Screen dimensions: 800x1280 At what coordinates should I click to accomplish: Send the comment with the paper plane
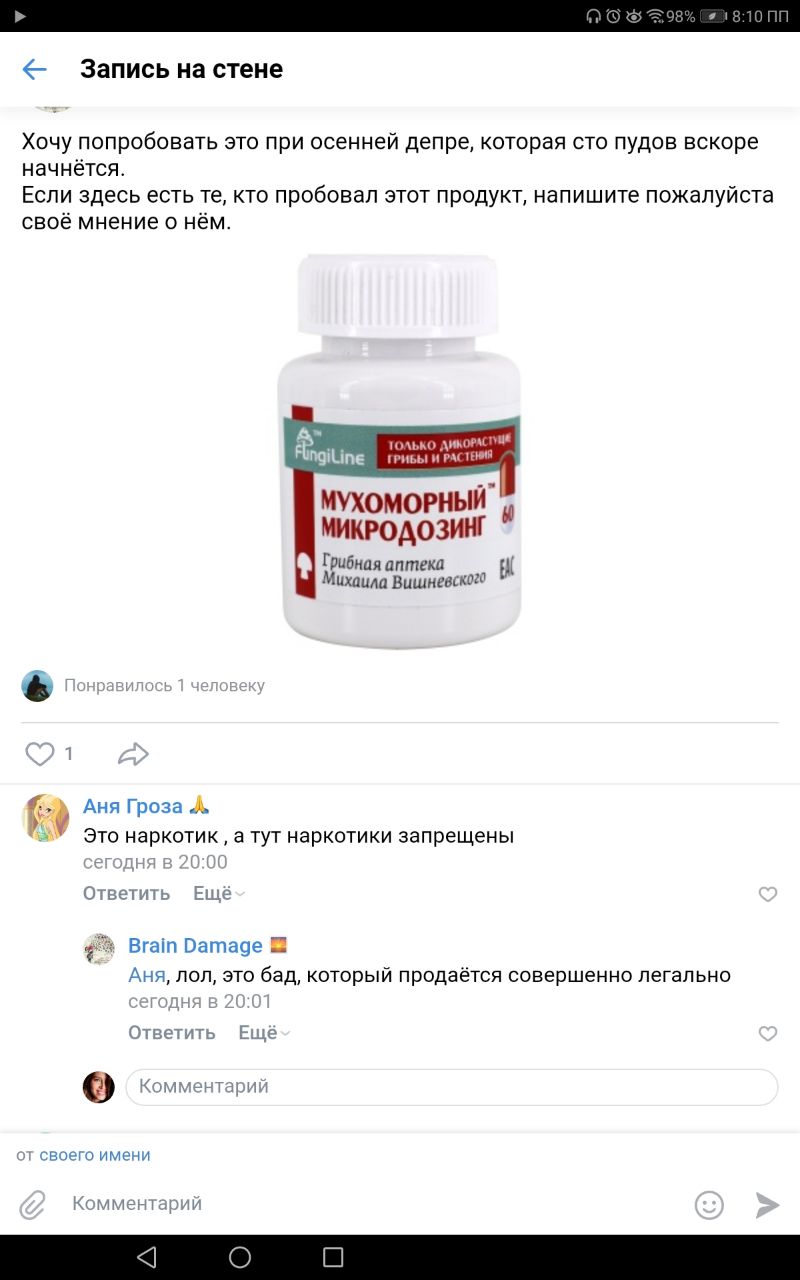[x=767, y=1205]
